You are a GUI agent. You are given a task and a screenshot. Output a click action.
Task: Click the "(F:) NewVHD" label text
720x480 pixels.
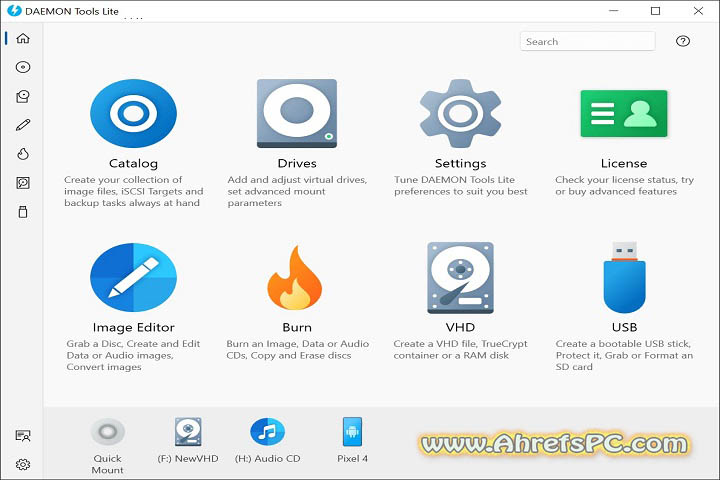coord(188,458)
